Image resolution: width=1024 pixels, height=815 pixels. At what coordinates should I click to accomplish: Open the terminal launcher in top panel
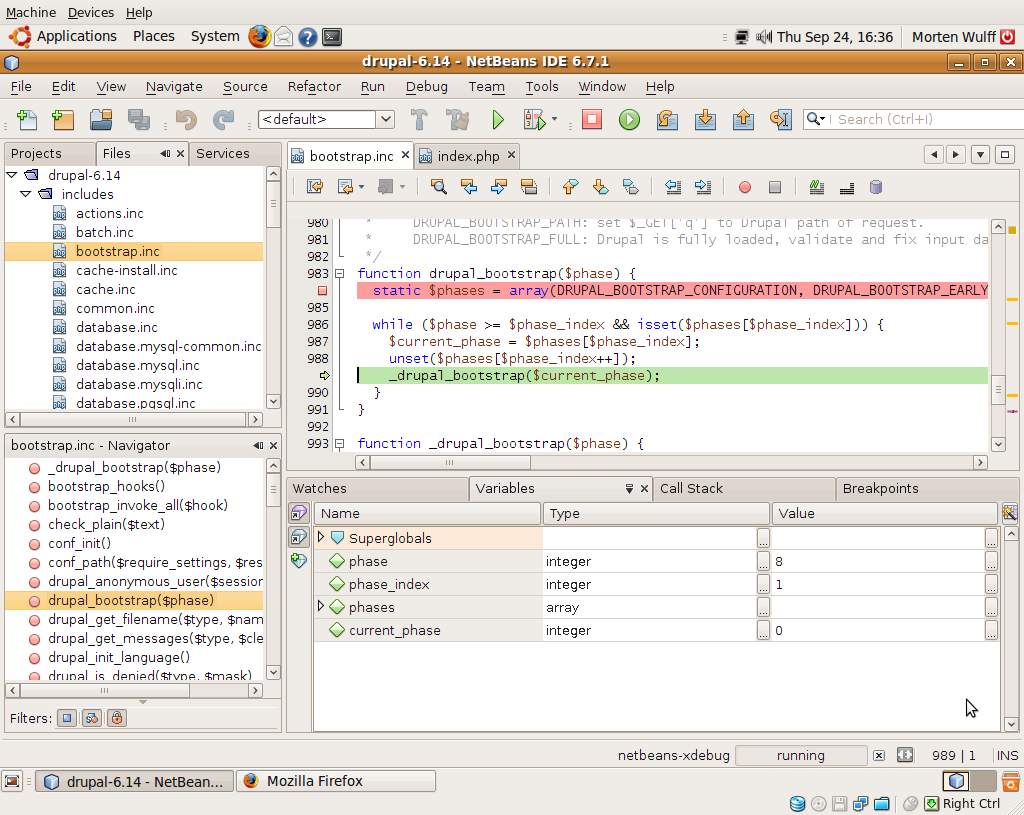pos(332,37)
